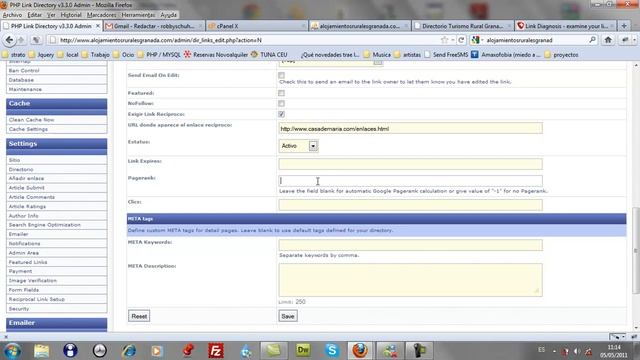Screen dimensions: 640x360
Task: Switch to the Link Diagnosis tab
Action: [x=566, y=26]
